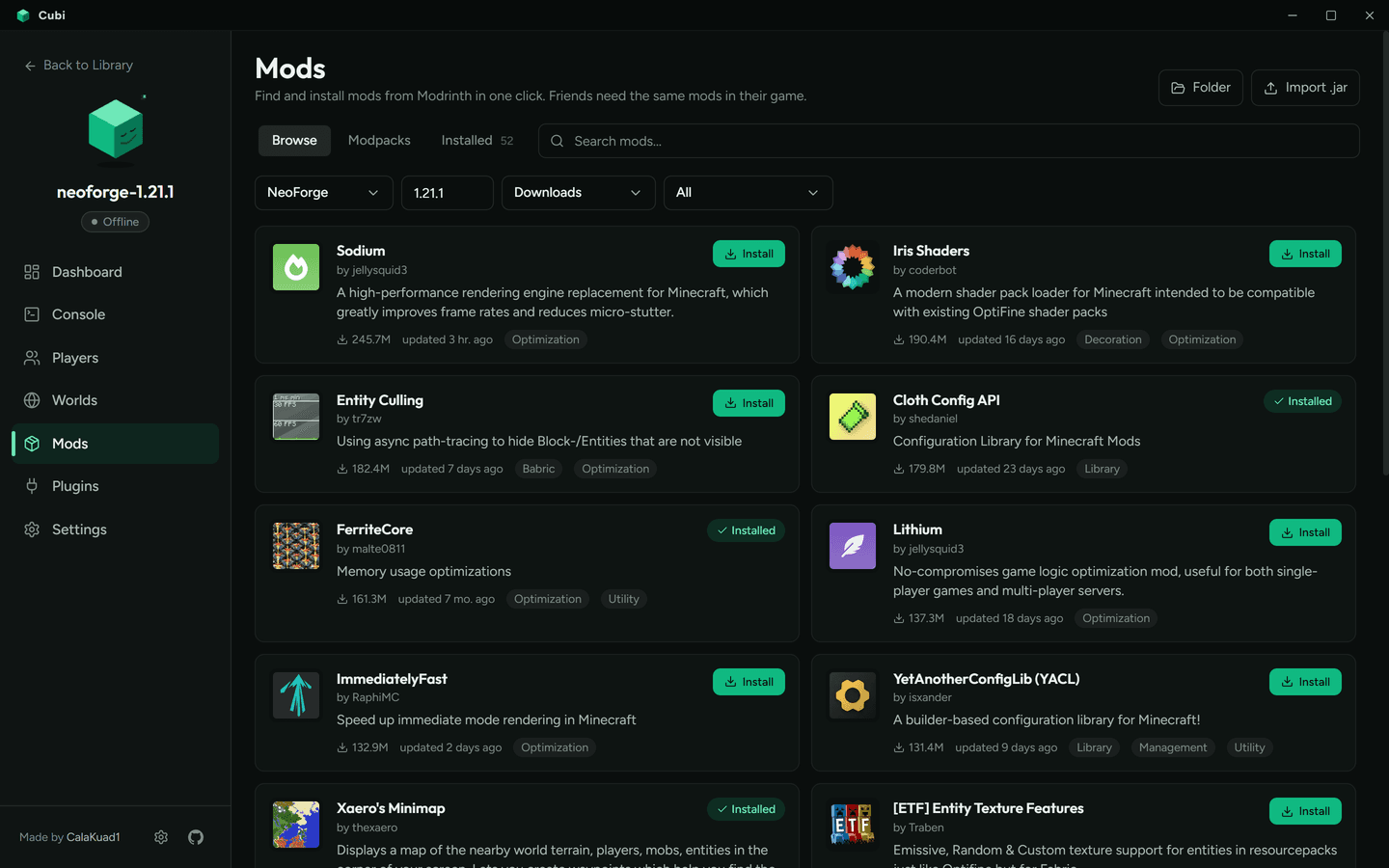The height and width of the screenshot is (868, 1389).
Task: Click the Import .jar button
Action: click(1305, 88)
